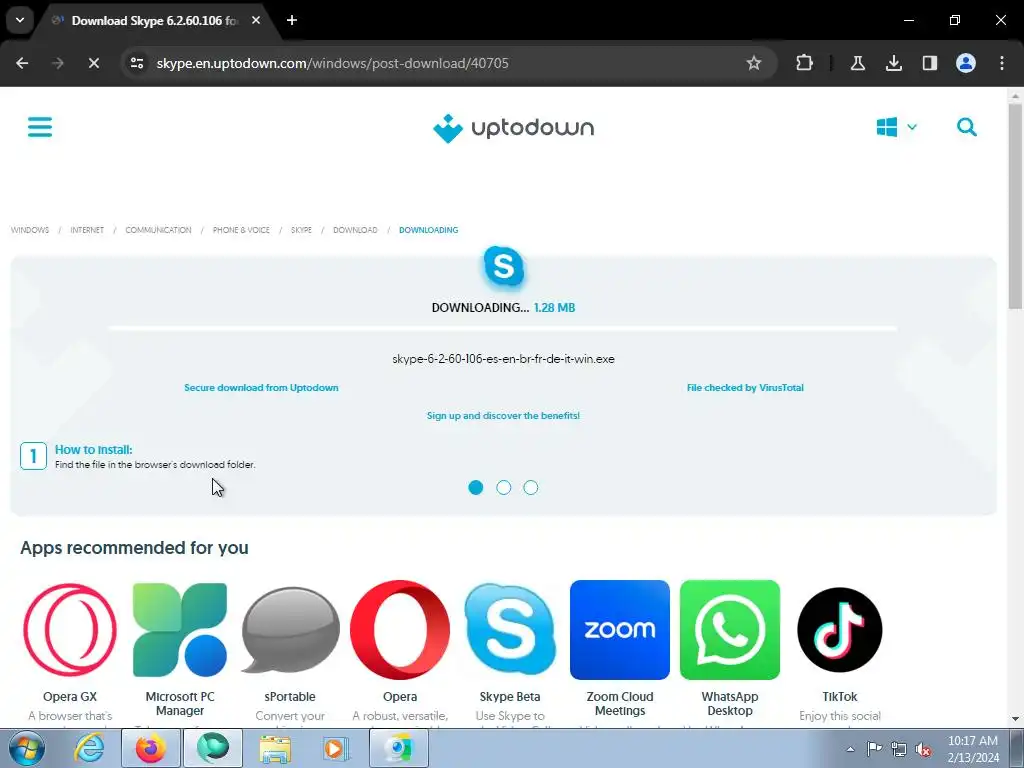Go back to the previous page
The width and height of the screenshot is (1024, 768).
click(22, 63)
